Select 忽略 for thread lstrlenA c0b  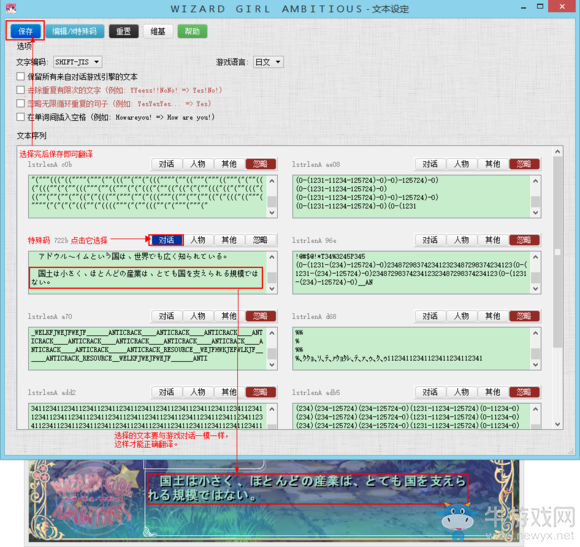pos(260,164)
